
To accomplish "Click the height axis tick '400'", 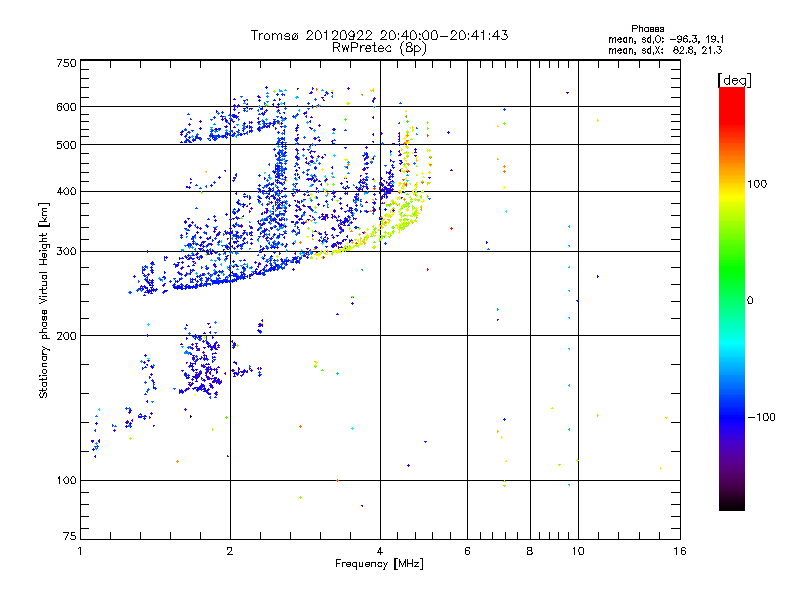I will pyautogui.click(x=66, y=191).
